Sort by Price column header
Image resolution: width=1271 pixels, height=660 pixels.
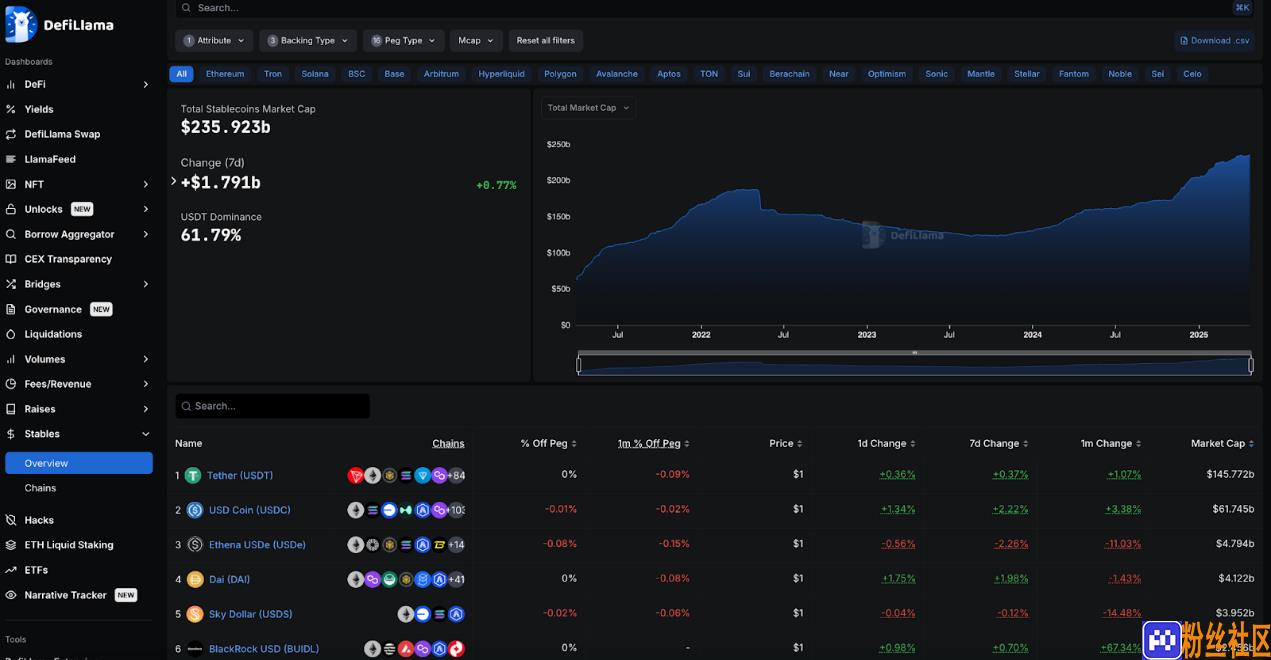click(785, 443)
